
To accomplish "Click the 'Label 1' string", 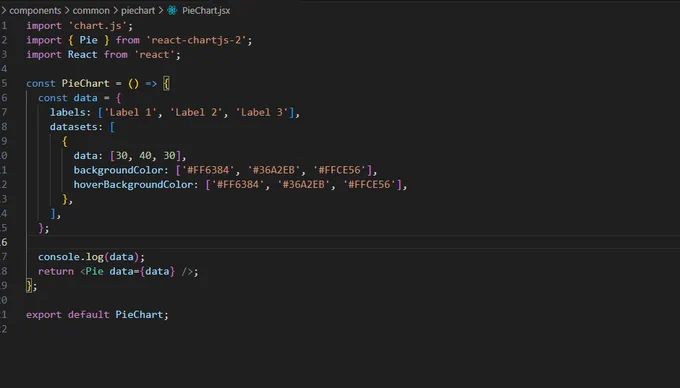I will tap(130, 112).
